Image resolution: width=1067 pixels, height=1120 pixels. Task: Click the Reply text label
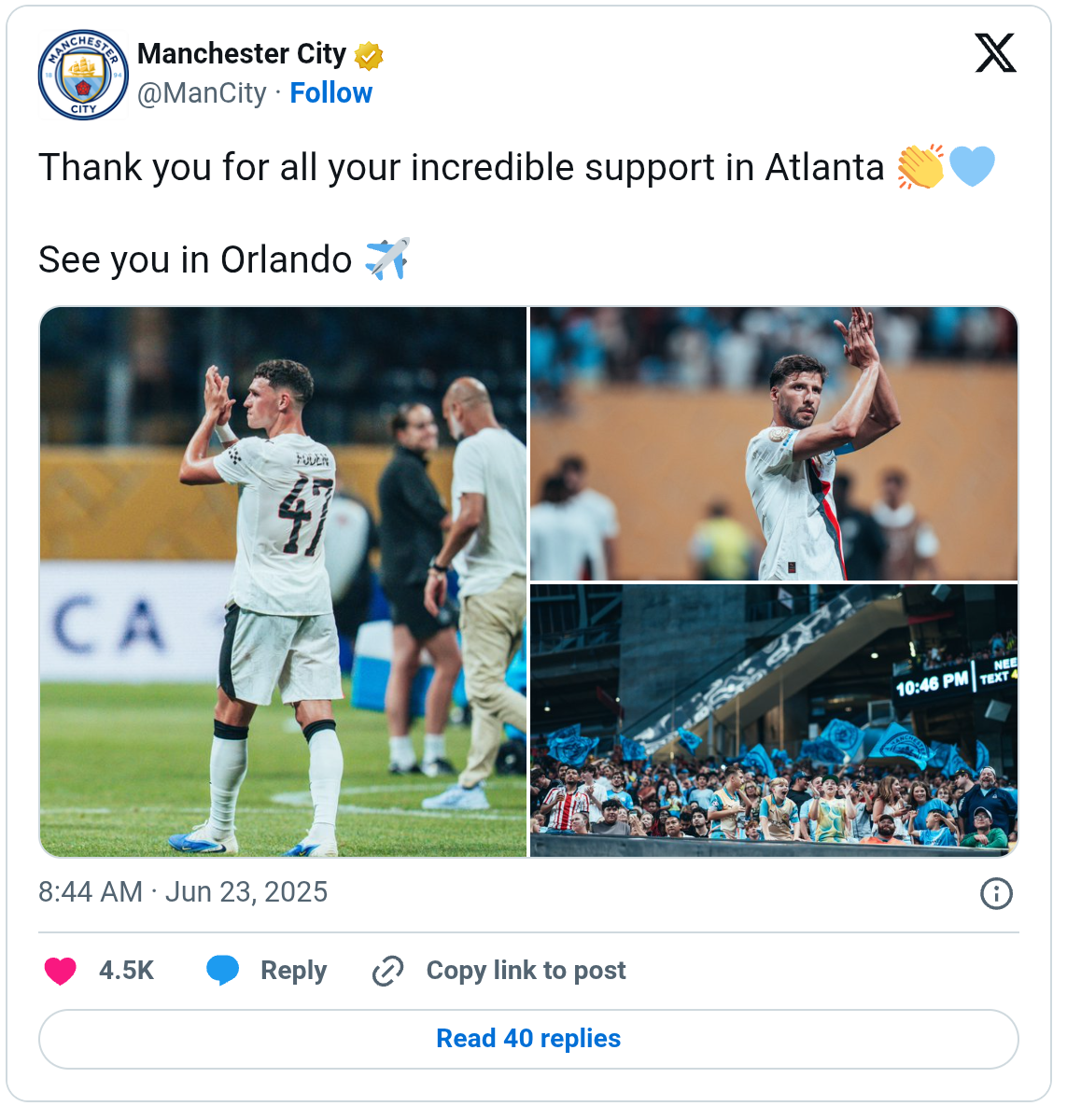(x=293, y=971)
